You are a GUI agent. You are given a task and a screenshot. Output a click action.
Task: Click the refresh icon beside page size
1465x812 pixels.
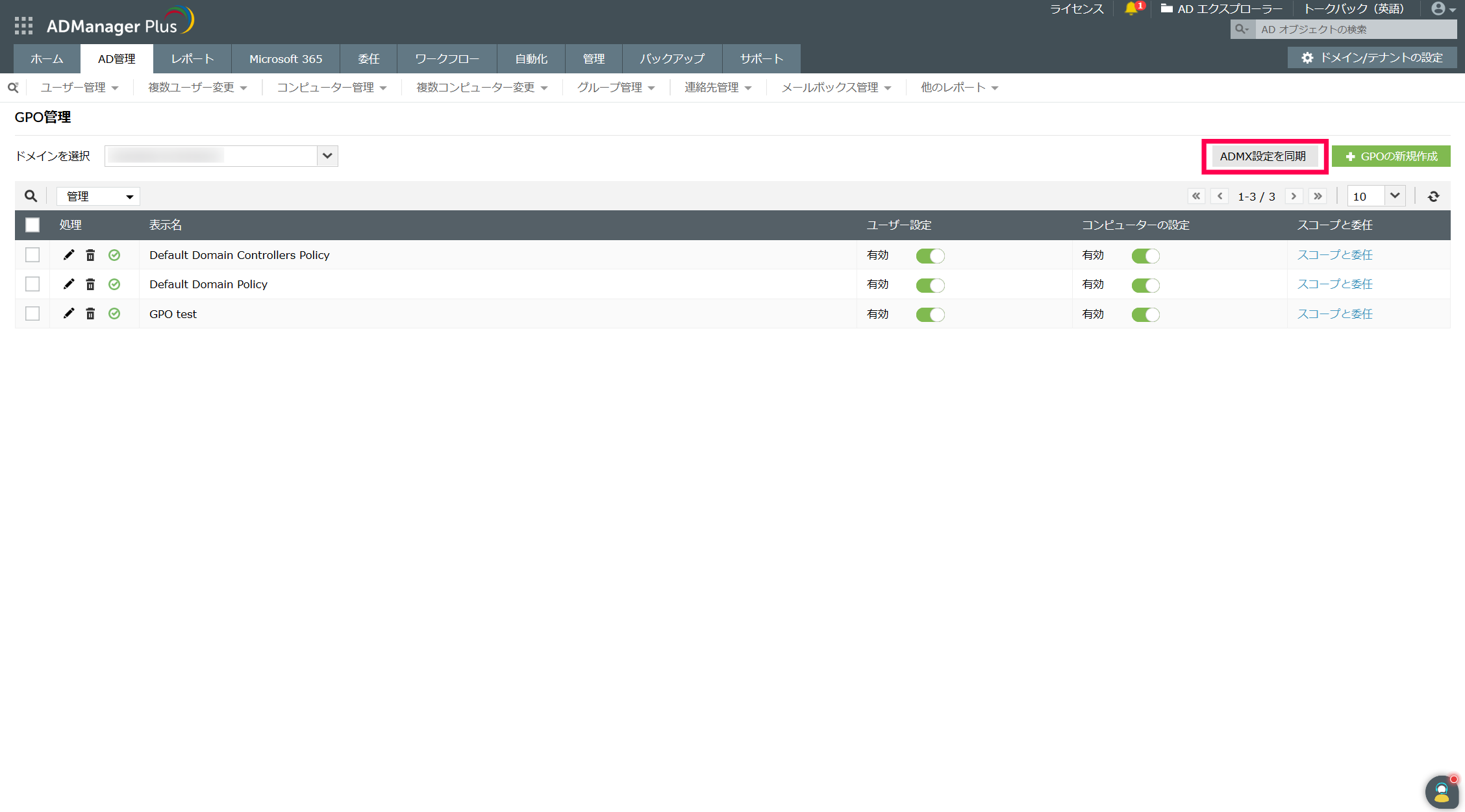1433,196
